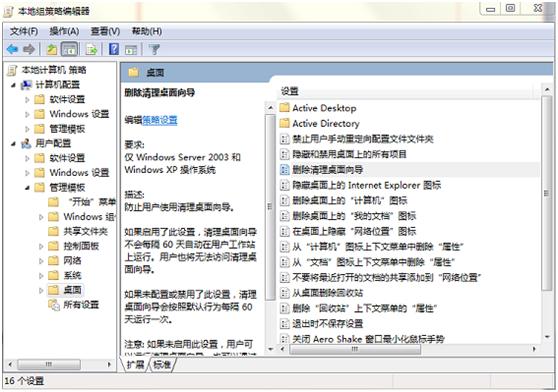Viewport: 558px width, 392px height.
Task: Expand the 系统 tree node
Action: 41,275
